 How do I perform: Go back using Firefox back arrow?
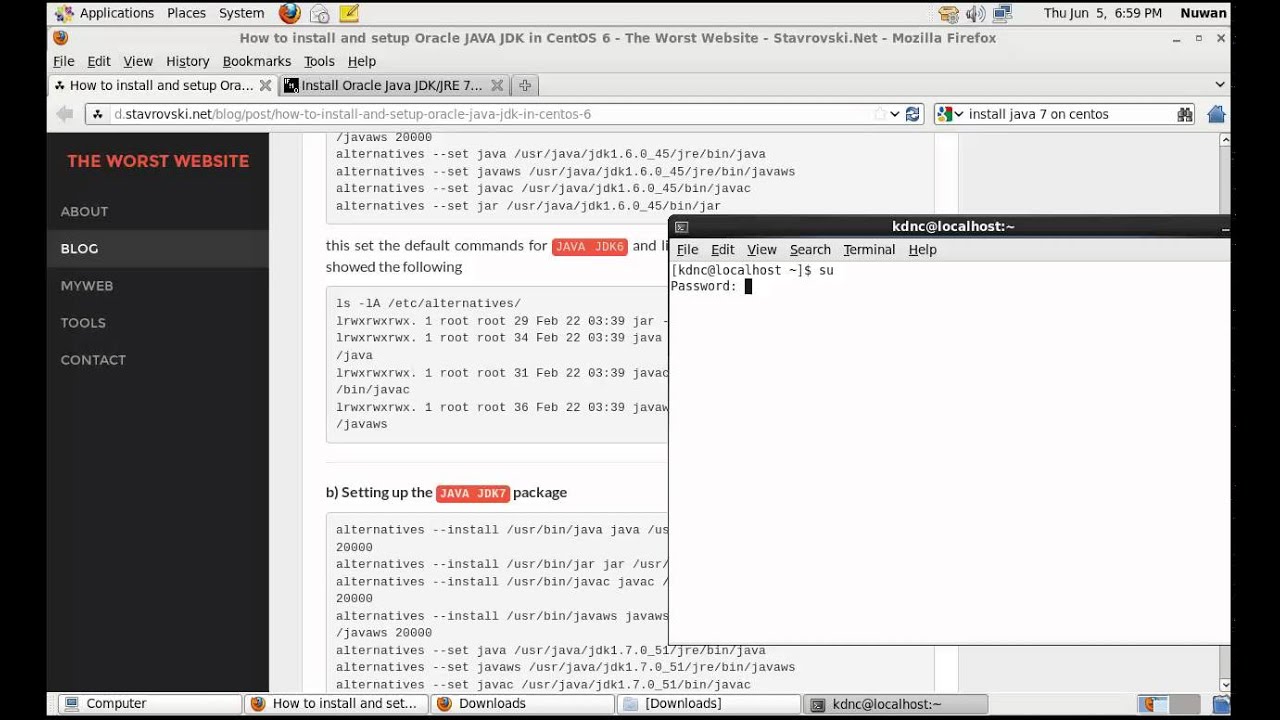65,114
